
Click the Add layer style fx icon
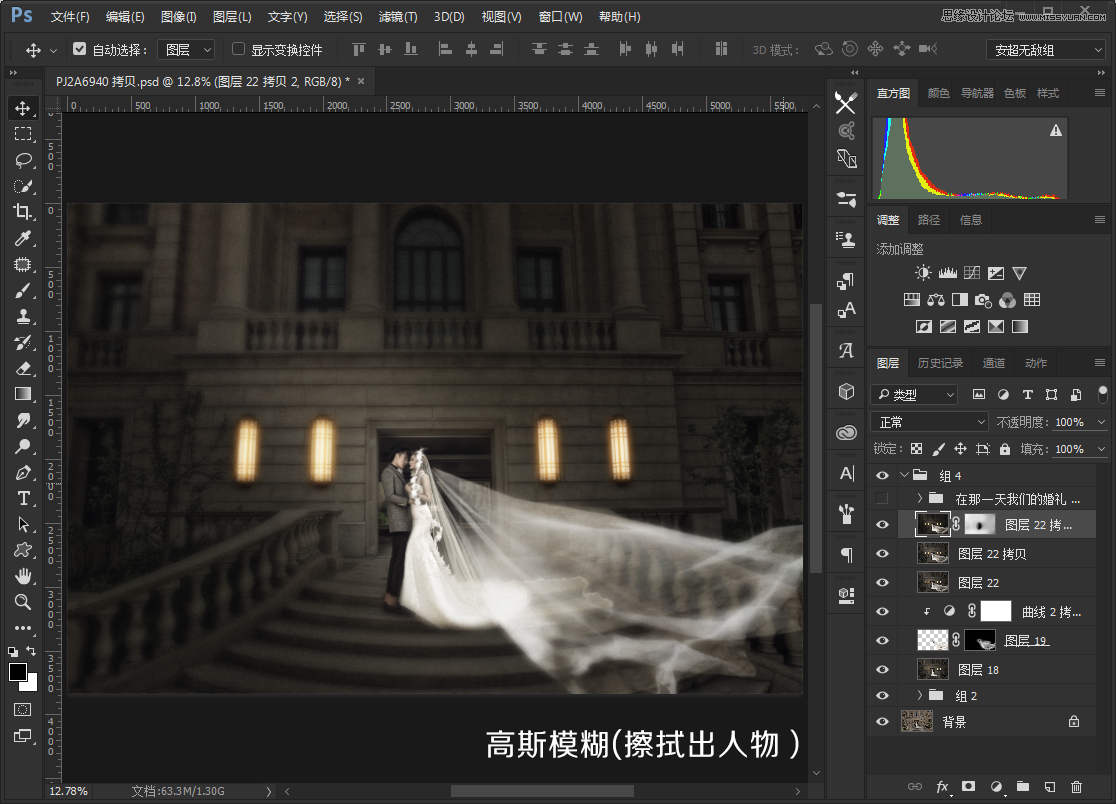[944, 788]
